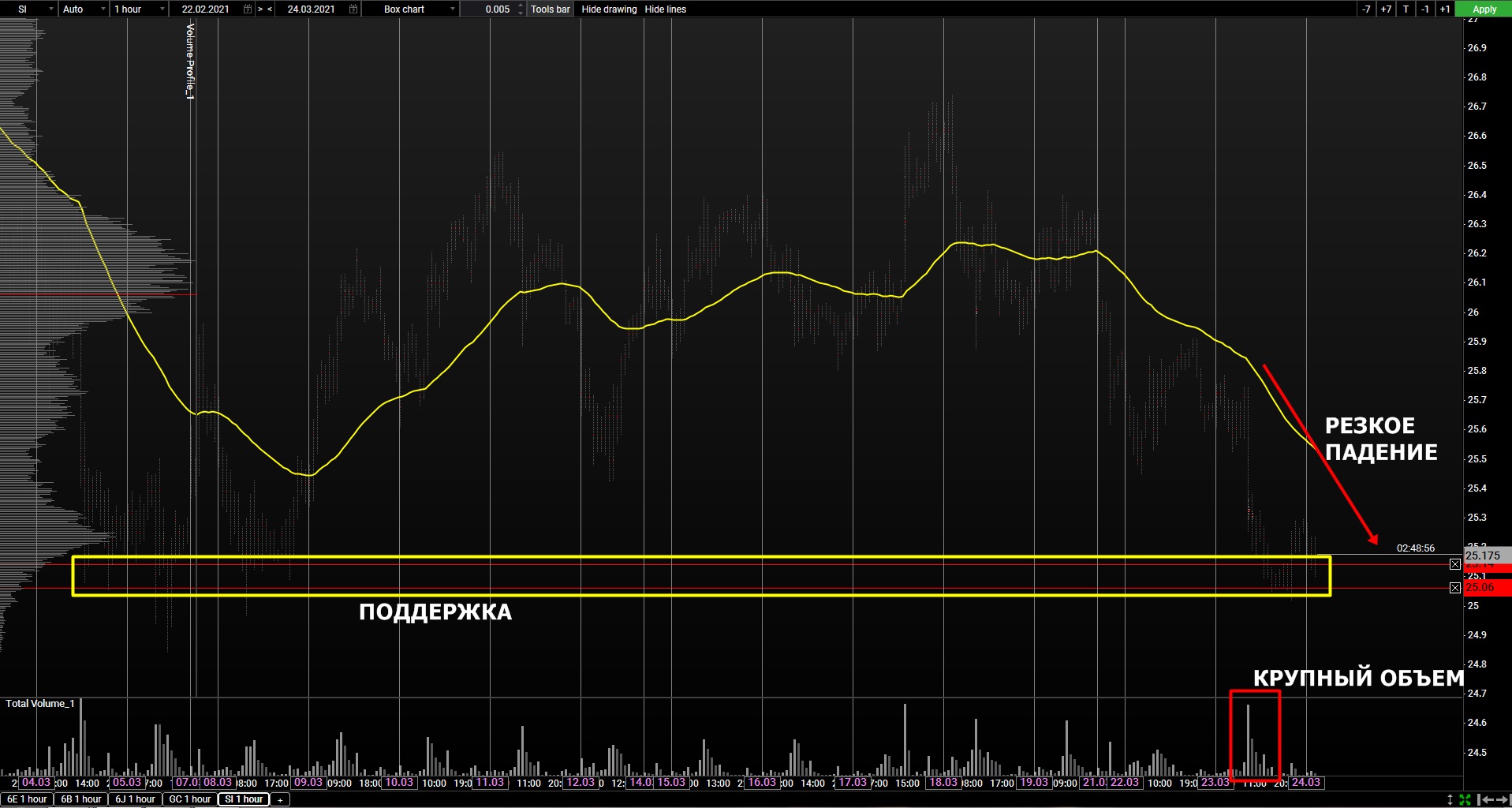
Task: Jump to chart start with left-arrow icon
Action: pos(1484,799)
